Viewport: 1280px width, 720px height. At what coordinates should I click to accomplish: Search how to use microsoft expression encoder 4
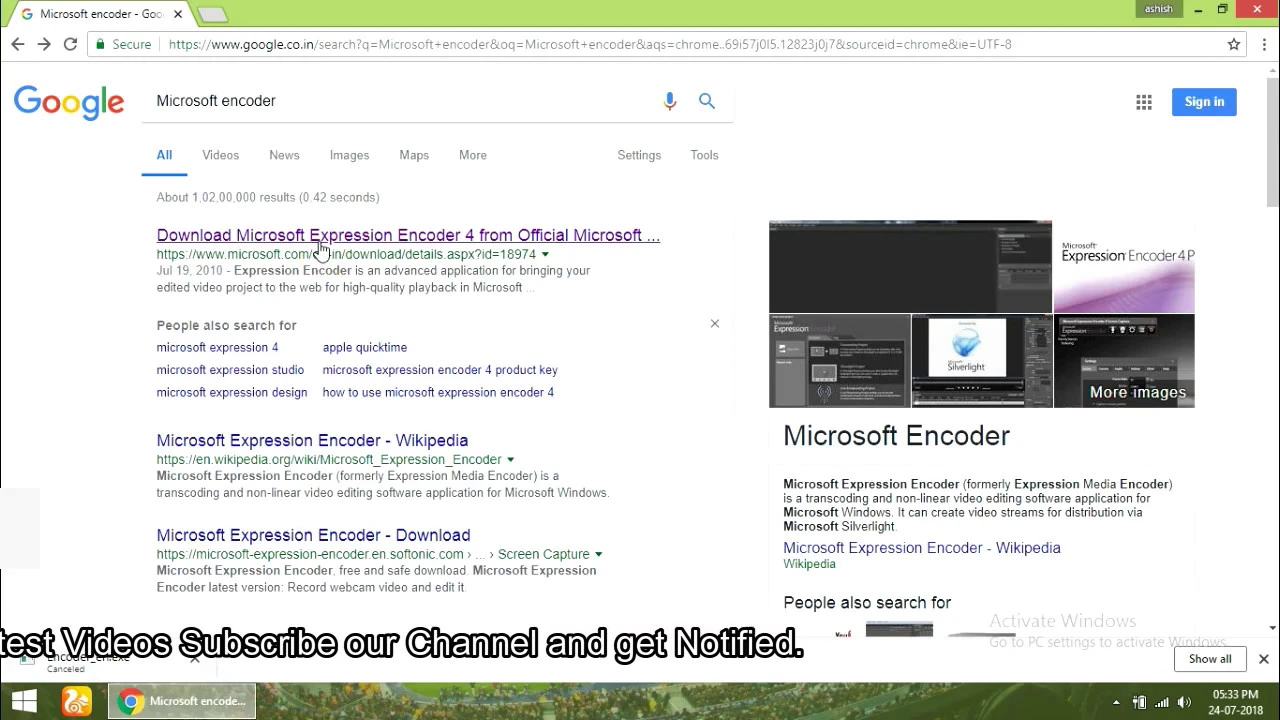point(438,392)
